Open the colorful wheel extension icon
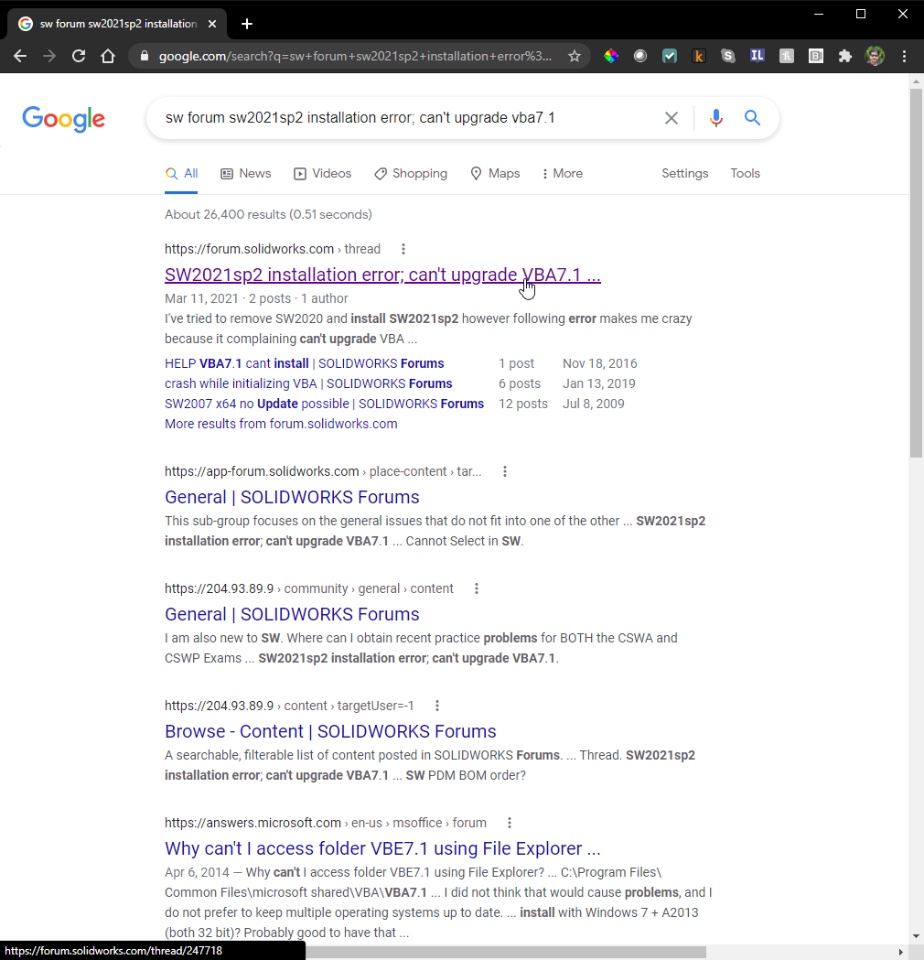 [x=610, y=56]
